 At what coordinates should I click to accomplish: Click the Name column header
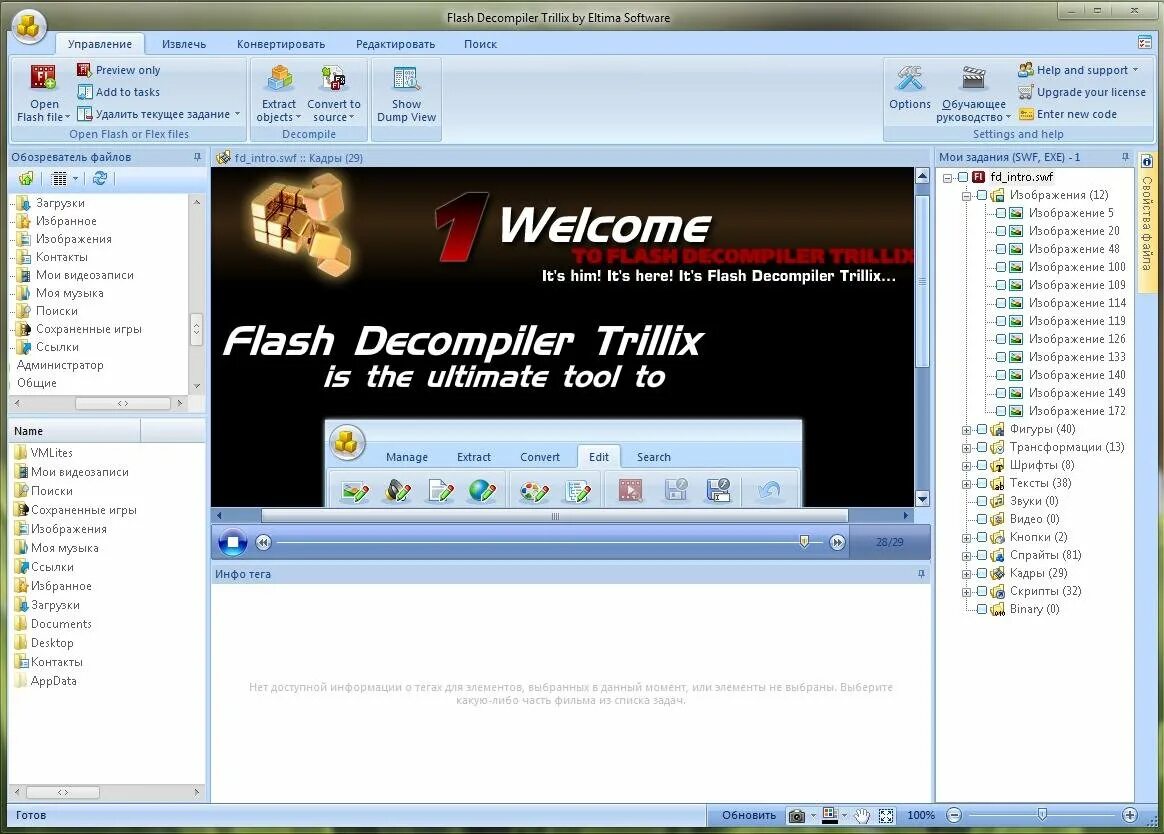74,431
